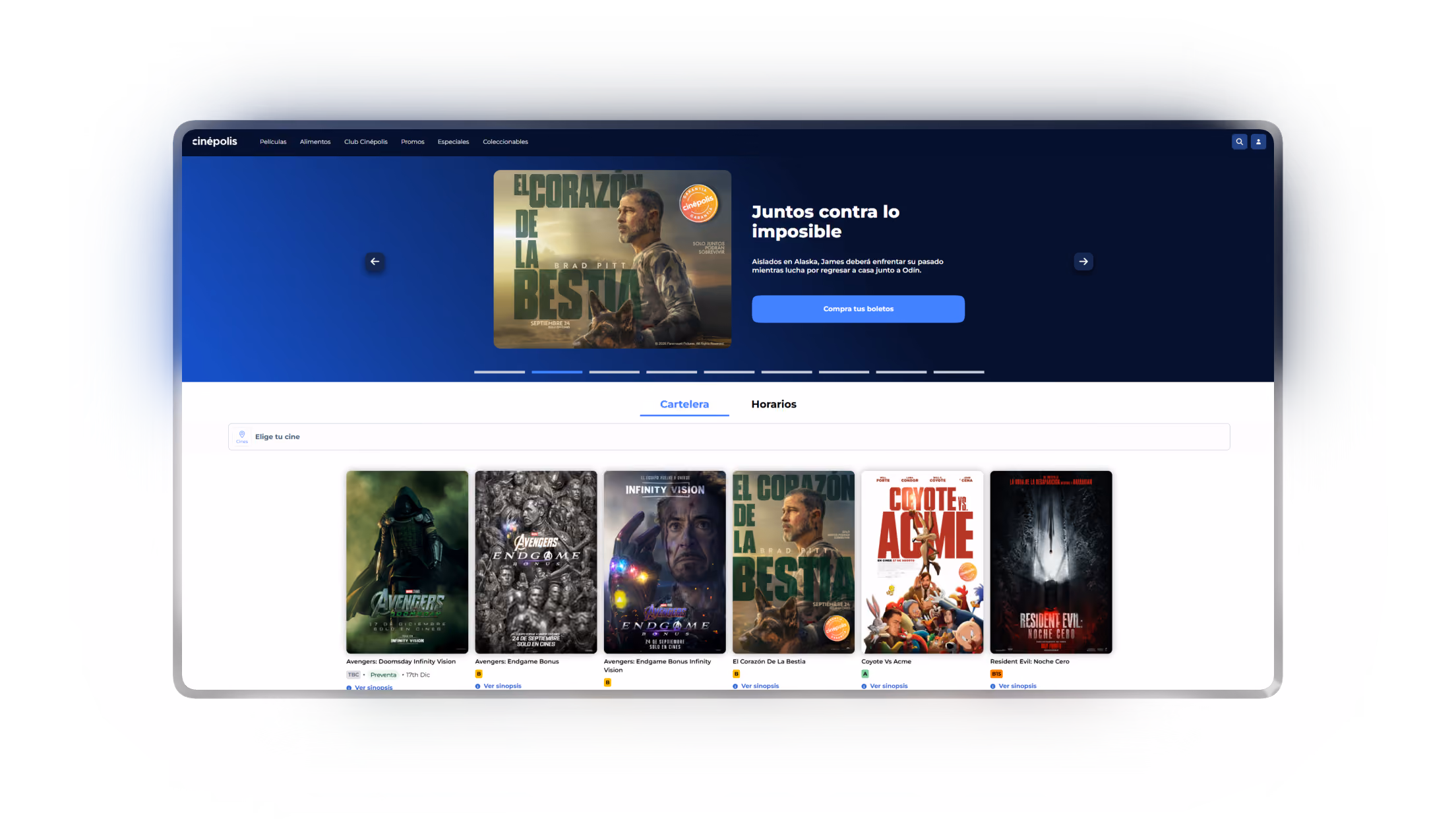Ver sinopsis for Avengers: Endgame Bonus
1456x819 pixels.
point(499,686)
